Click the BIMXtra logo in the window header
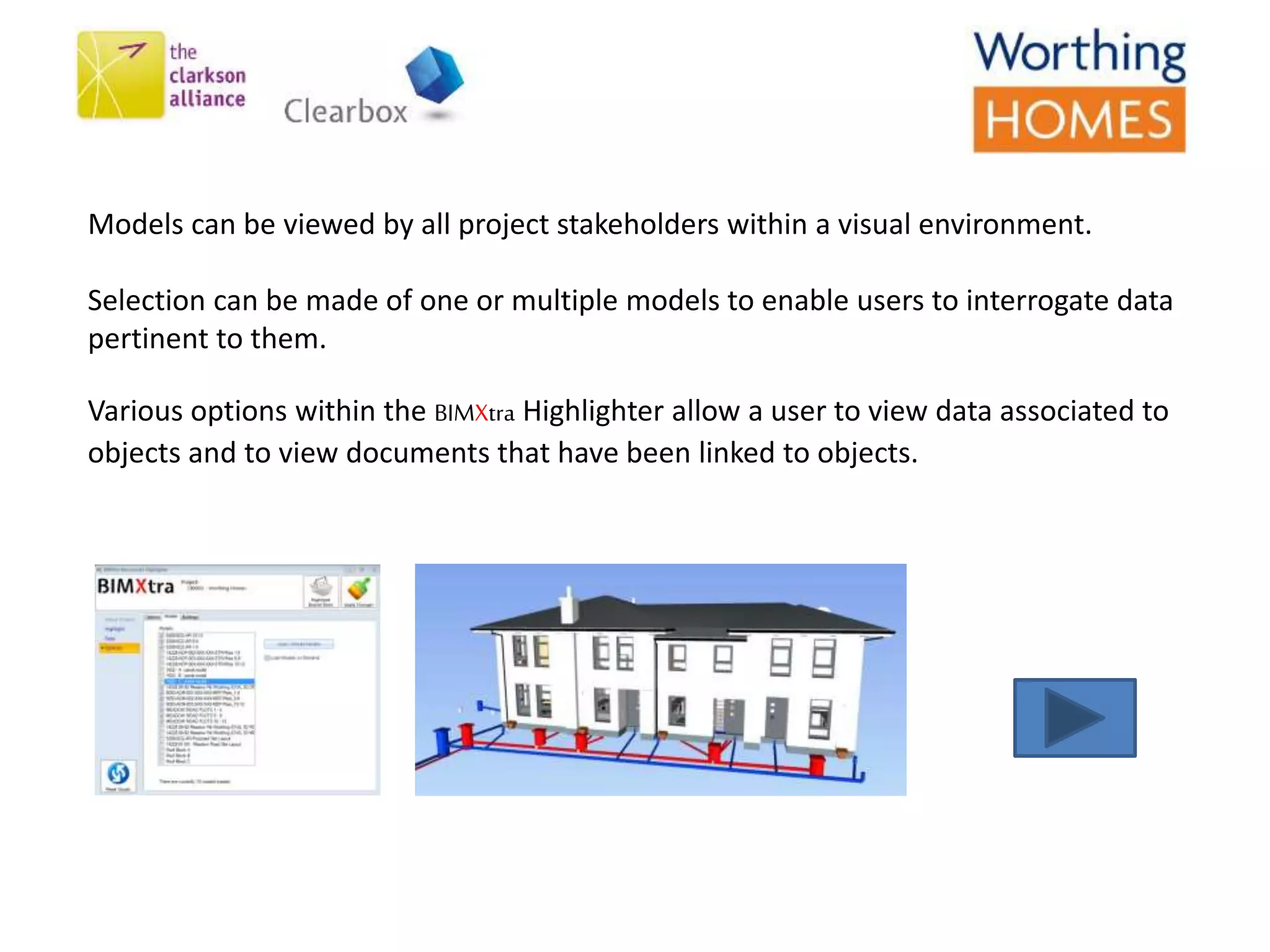The height and width of the screenshot is (952, 1270). point(135,586)
